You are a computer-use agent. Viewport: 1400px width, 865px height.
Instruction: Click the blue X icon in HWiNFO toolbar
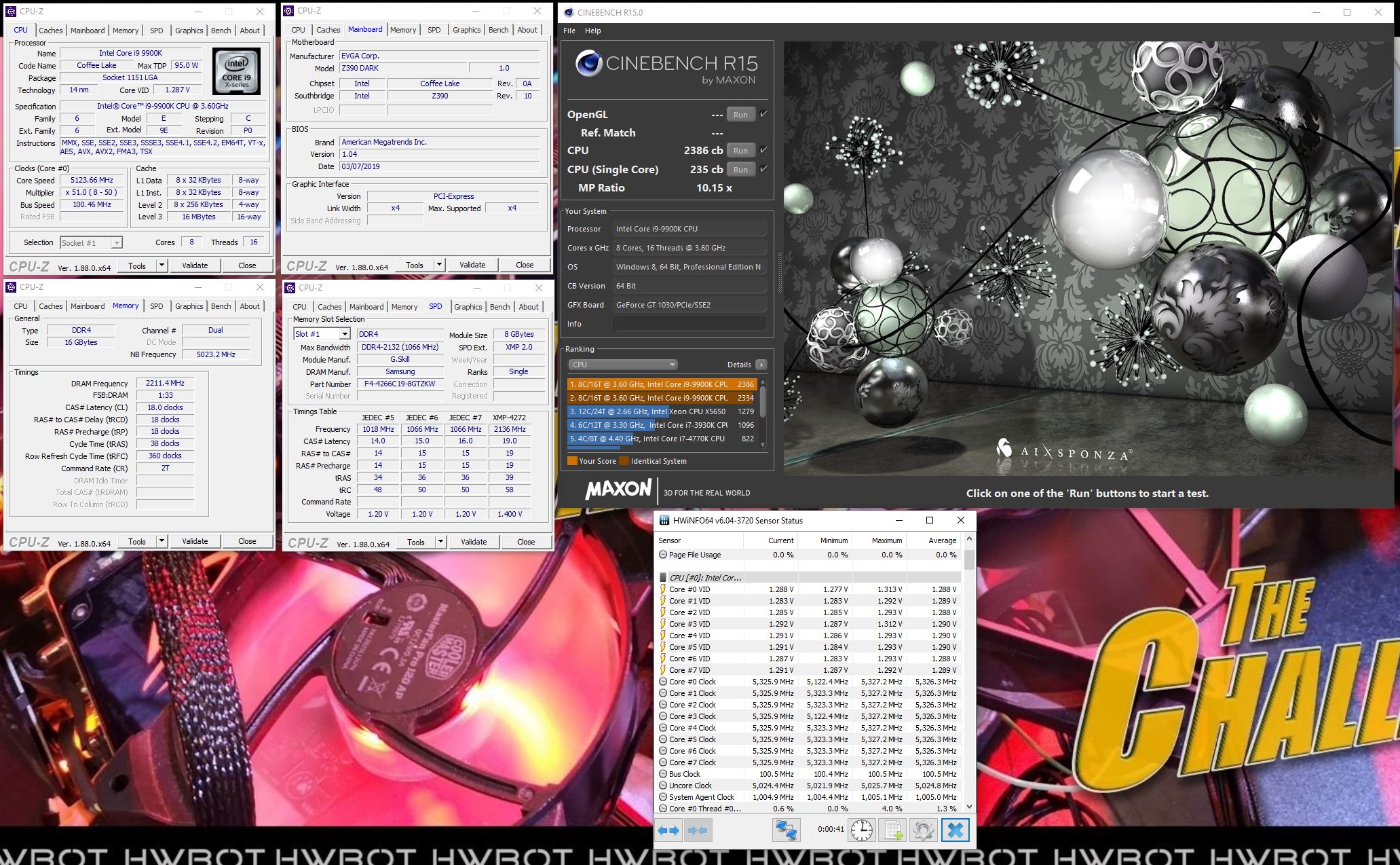tap(955, 830)
